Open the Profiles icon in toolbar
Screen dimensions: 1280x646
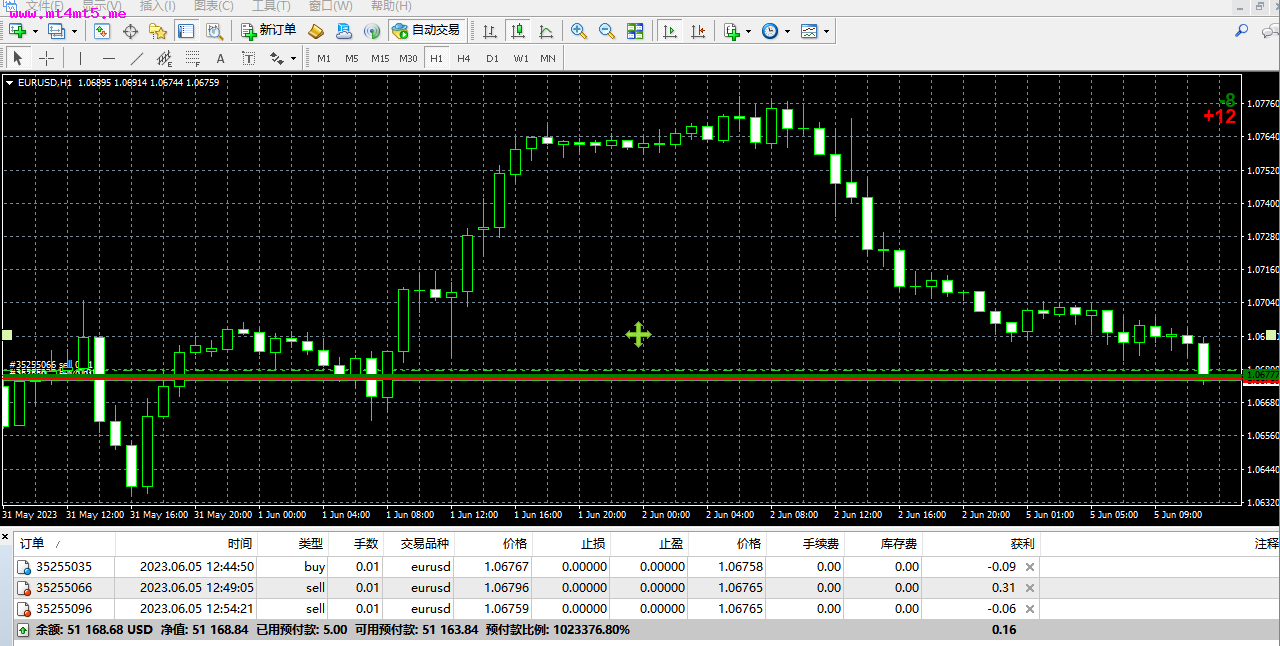pos(56,31)
